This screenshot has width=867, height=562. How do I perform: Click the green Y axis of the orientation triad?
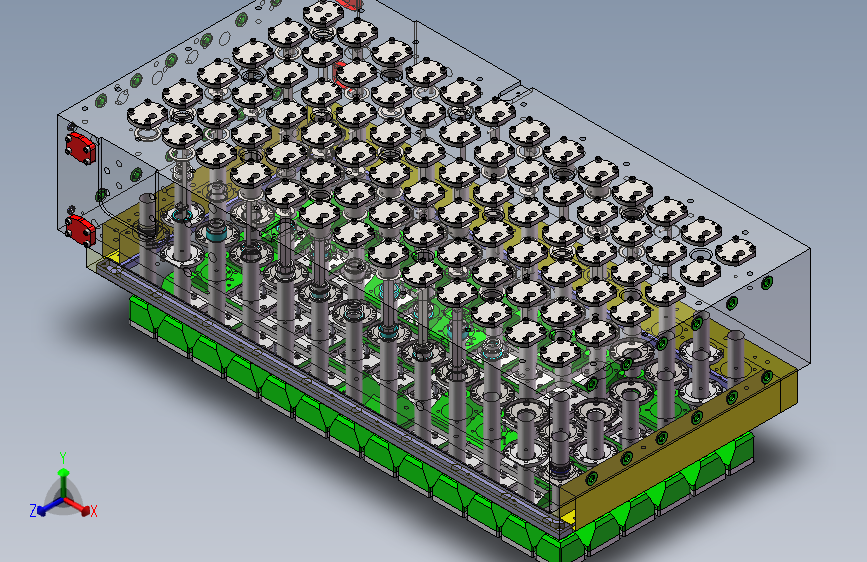(64, 482)
